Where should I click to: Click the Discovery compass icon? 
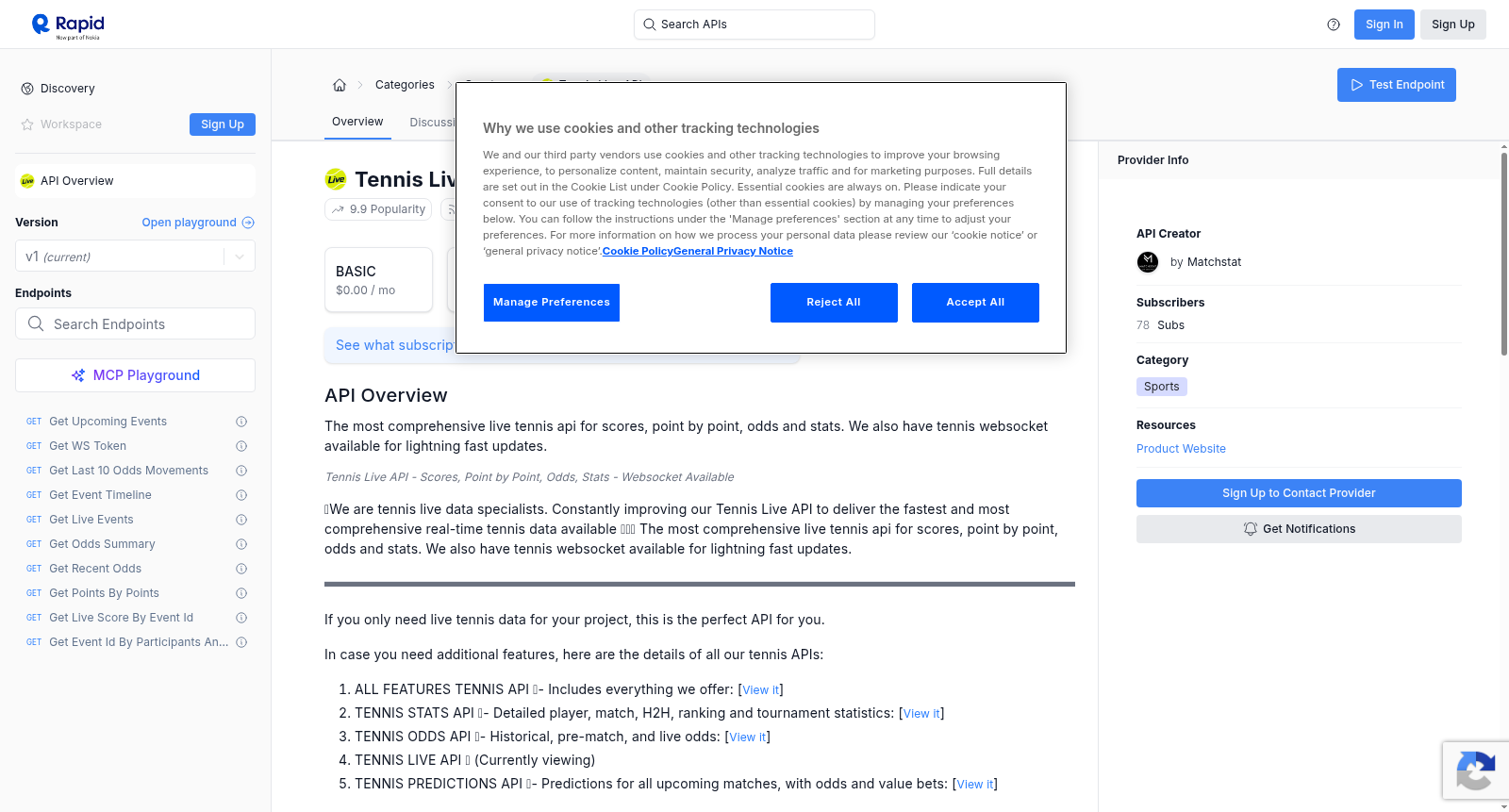(x=27, y=89)
